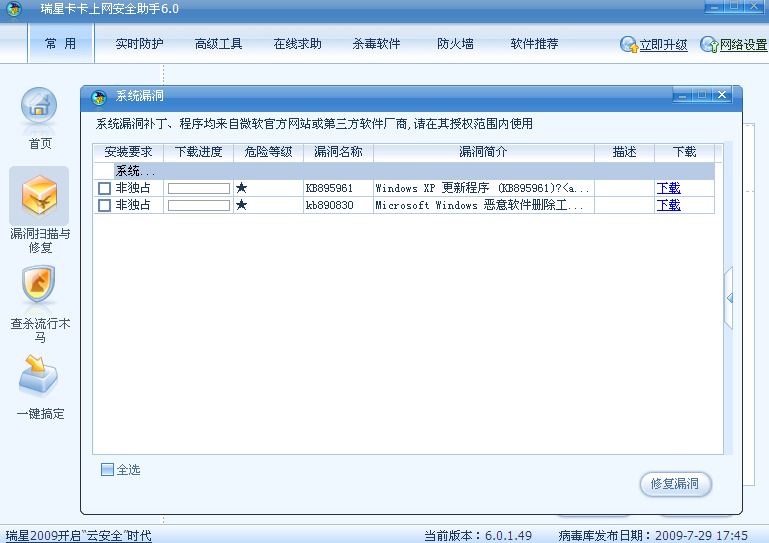
Task: Expand the side panel arrow on right edge
Action: pyautogui.click(x=729, y=298)
